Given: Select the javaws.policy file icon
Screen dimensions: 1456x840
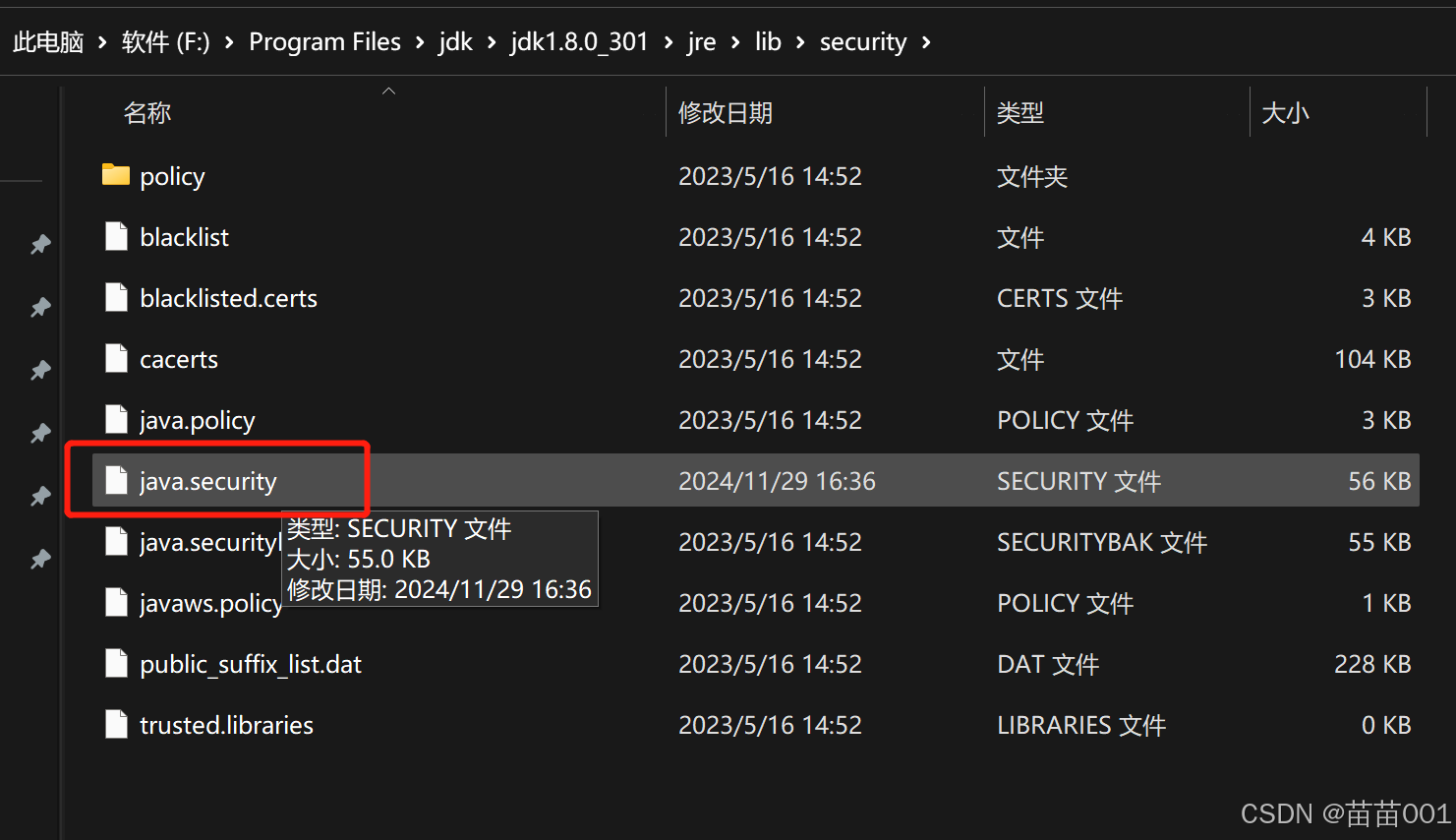Looking at the screenshot, I should 115,602.
